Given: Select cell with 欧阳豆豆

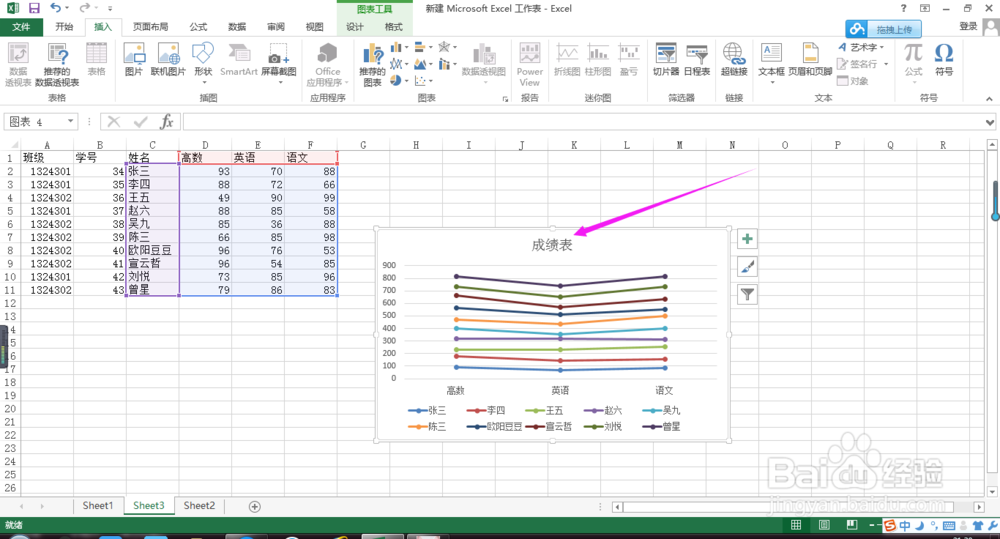Looking at the screenshot, I should tap(152, 250).
